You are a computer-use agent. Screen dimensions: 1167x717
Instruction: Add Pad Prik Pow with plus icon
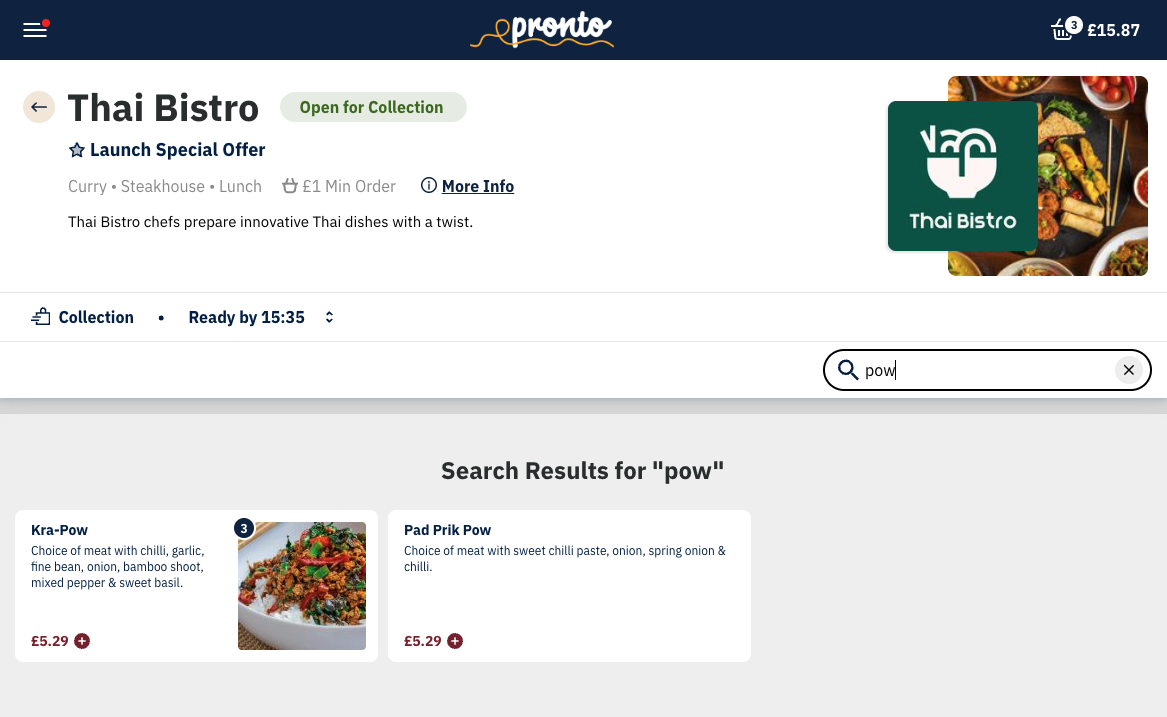[x=455, y=641]
